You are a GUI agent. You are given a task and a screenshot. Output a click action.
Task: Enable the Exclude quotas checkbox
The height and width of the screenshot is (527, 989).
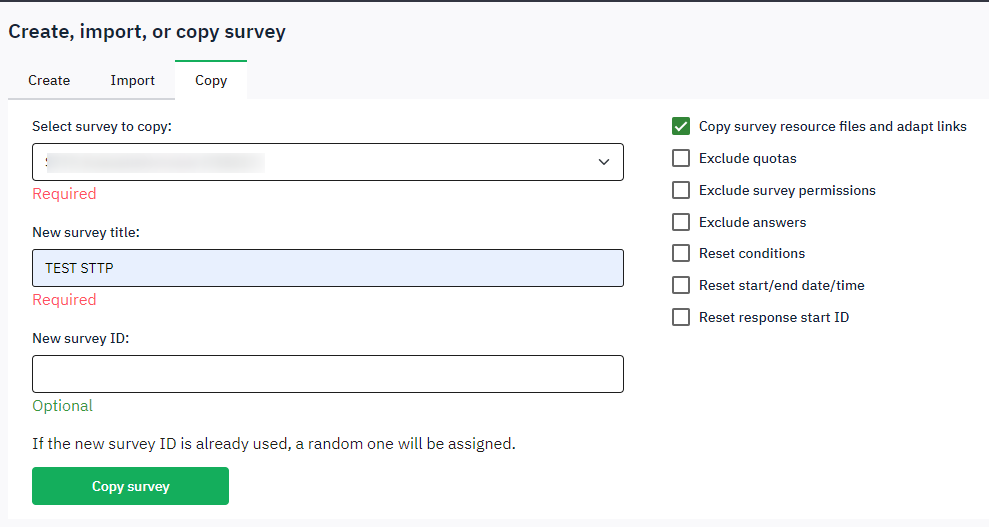(681, 158)
